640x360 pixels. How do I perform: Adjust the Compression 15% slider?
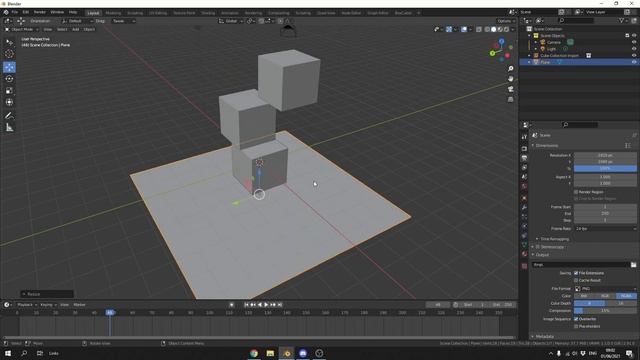click(x=605, y=311)
